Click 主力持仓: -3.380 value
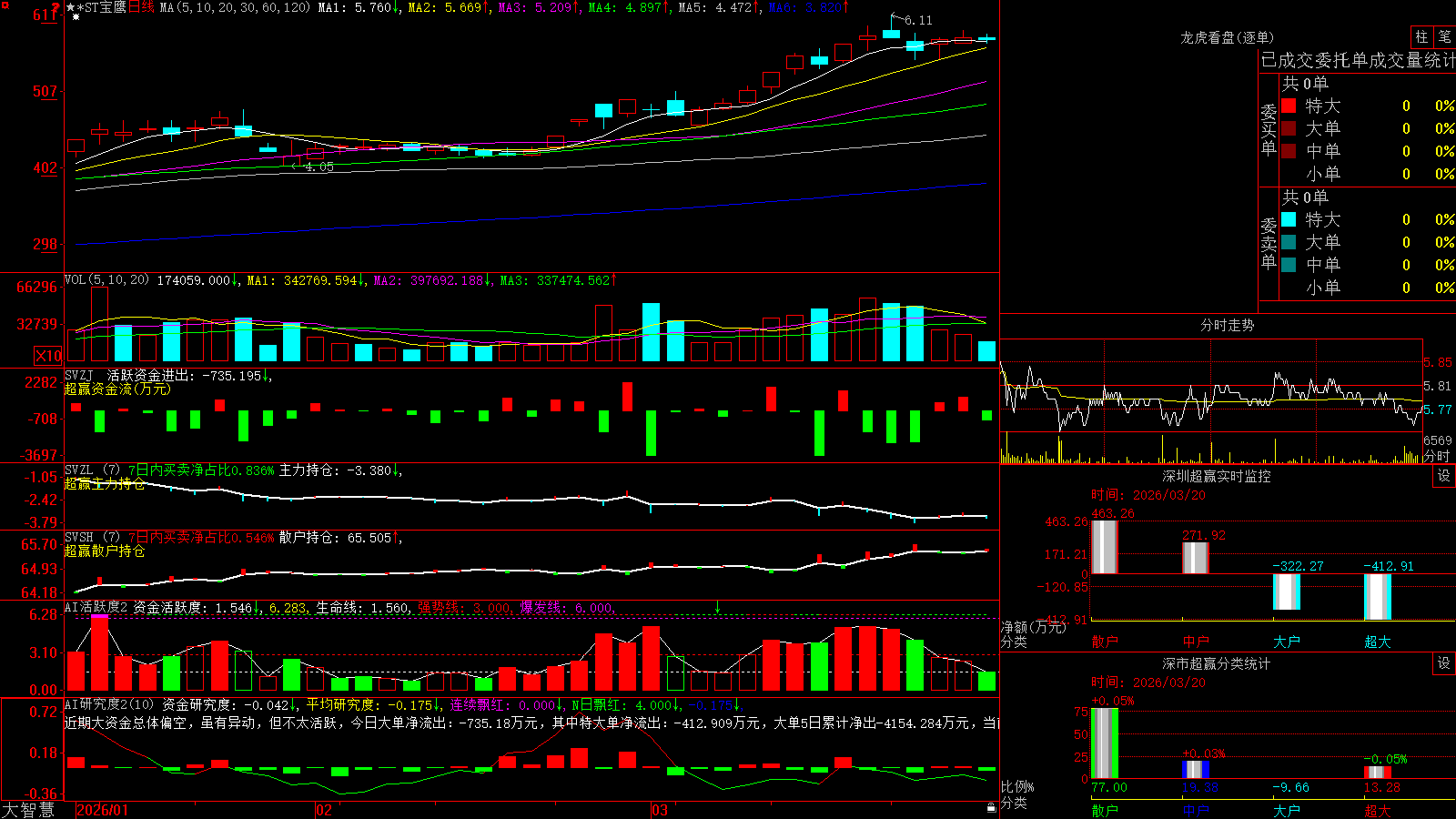Screen dimensions: 1456x819 coord(335,470)
